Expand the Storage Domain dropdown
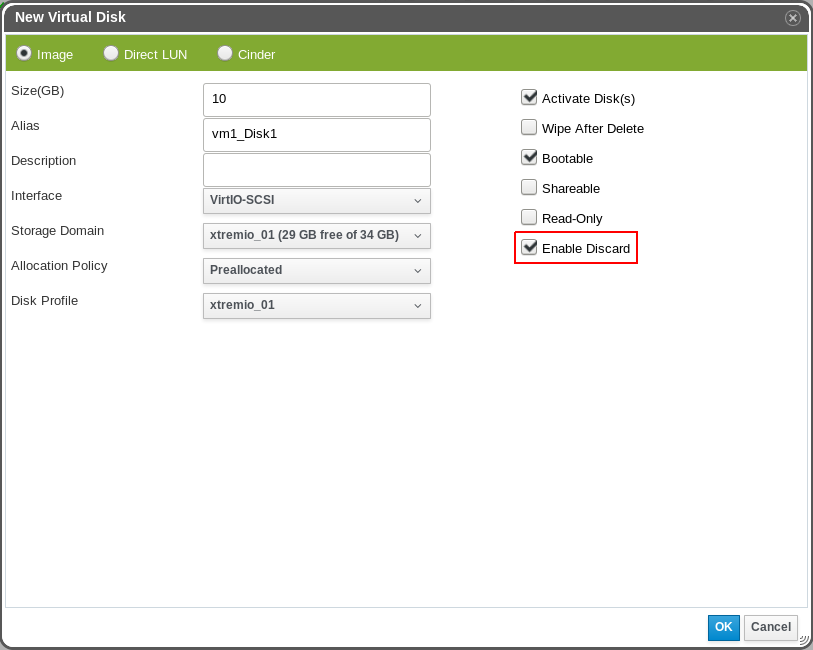 (x=316, y=236)
